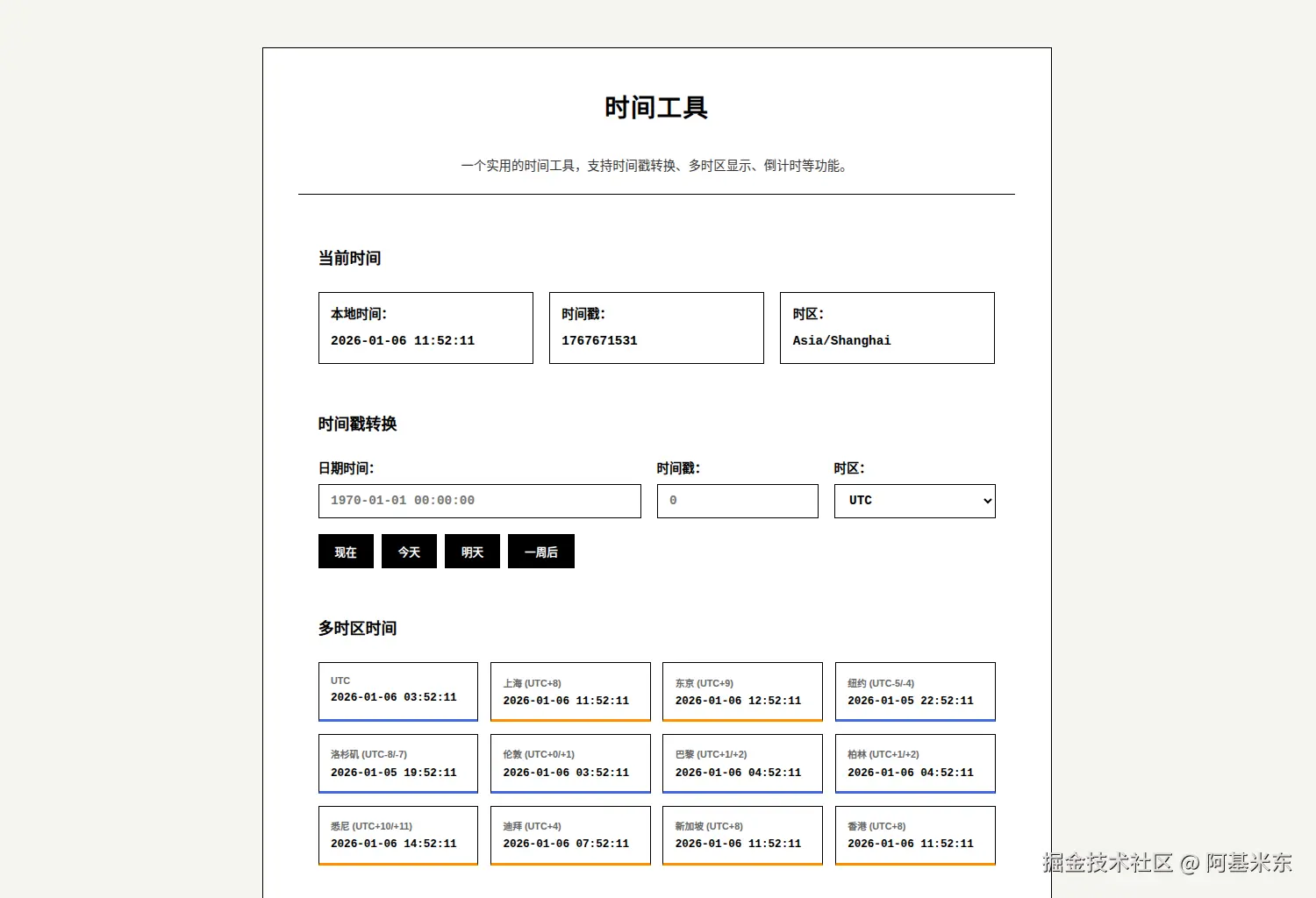1316x898 pixels.
Task: Open the 时区 UTC dropdown
Action: (x=915, y=501)
